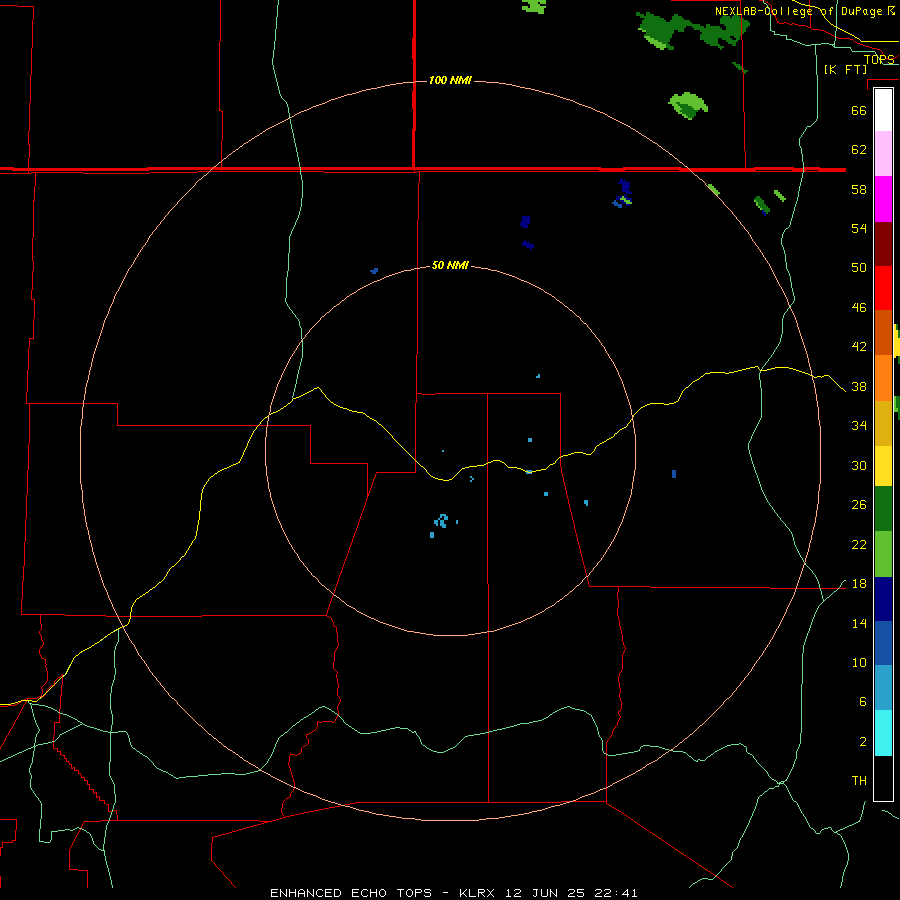Image resolution: width=900 pixels, height=900 pixels.
Task: Select the 10 legend label
Action: 859,663
